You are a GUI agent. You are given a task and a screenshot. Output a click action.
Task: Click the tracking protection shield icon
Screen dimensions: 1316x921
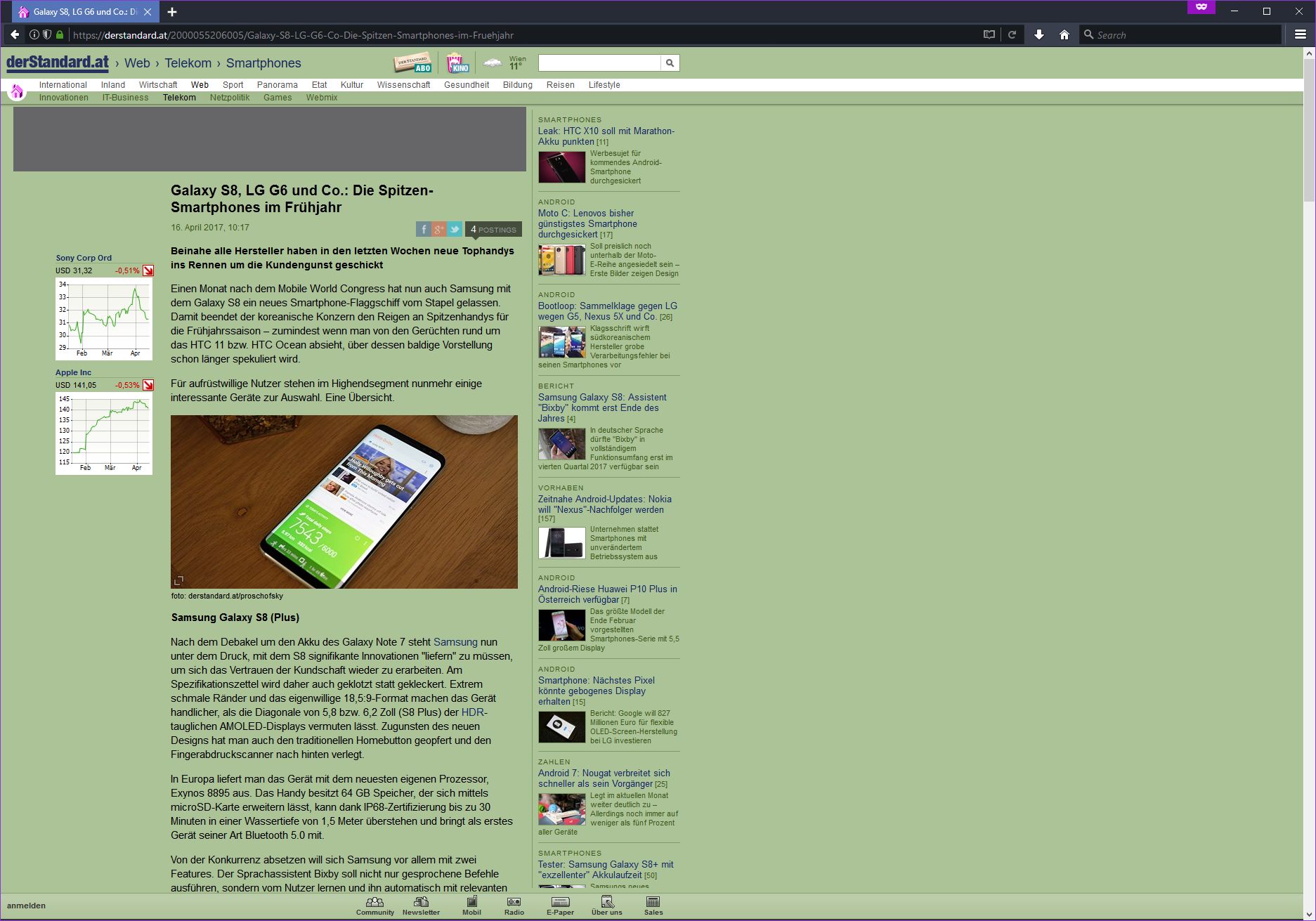(46, 34)
